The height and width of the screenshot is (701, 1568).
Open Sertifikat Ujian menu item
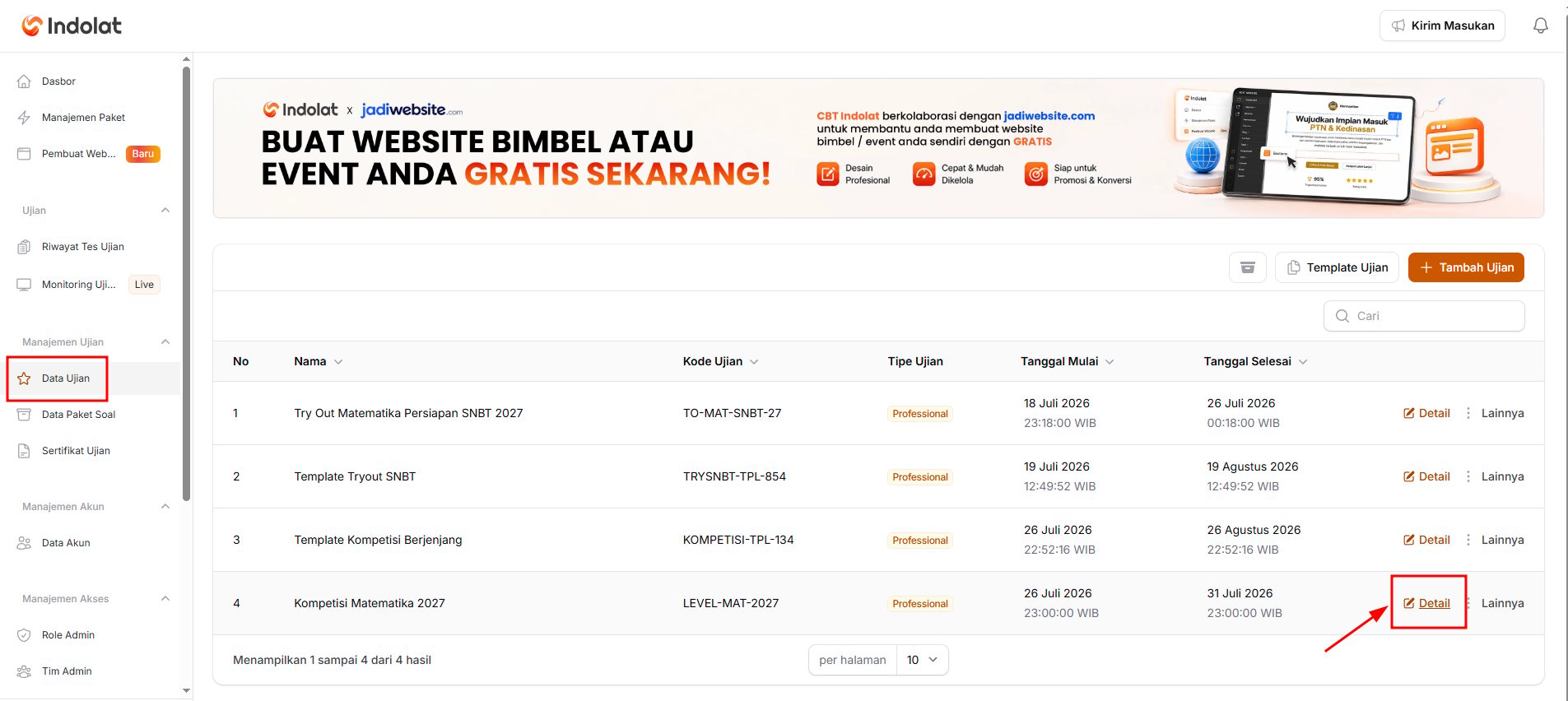76,451
